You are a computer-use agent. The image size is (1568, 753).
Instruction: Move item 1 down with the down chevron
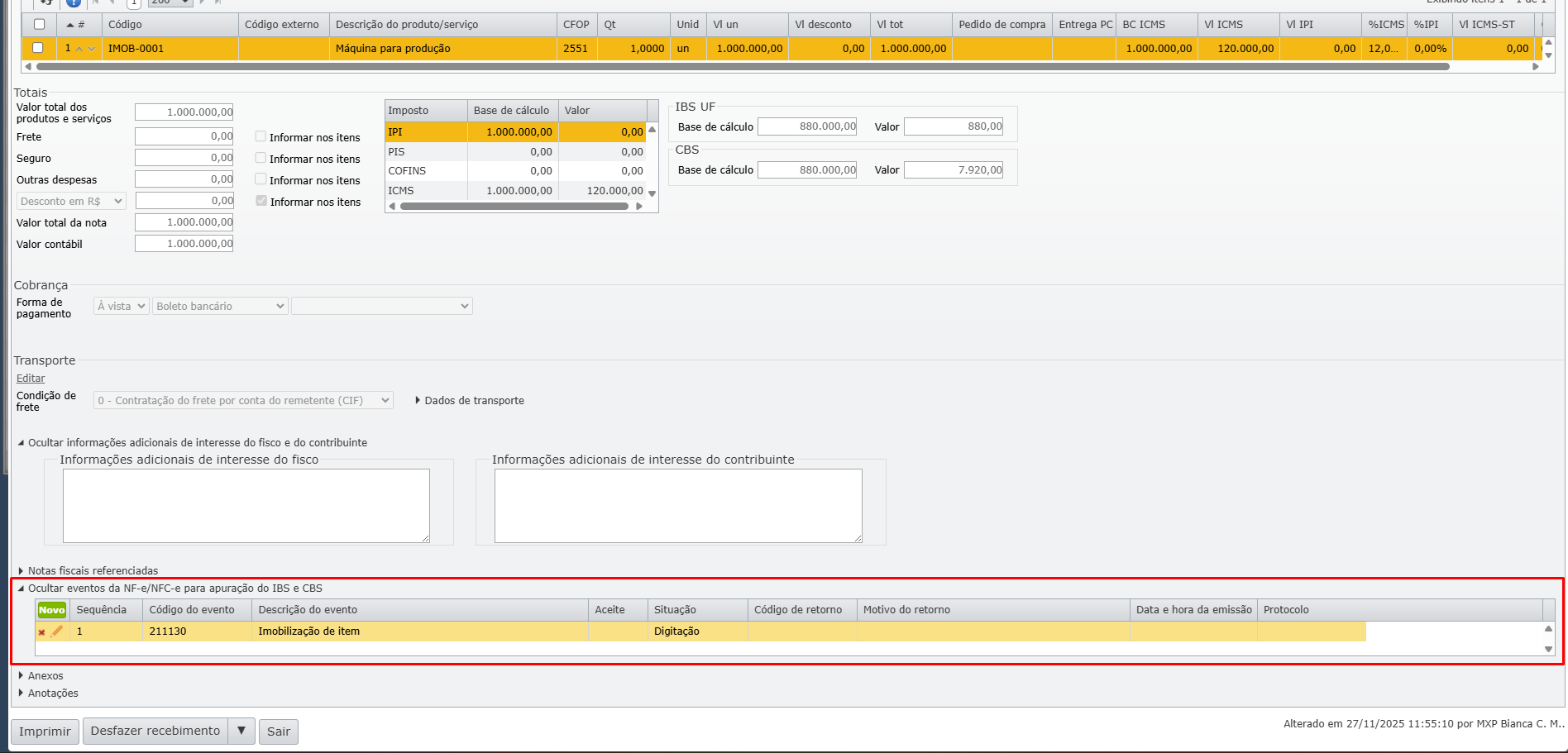(x=92, y=49)
